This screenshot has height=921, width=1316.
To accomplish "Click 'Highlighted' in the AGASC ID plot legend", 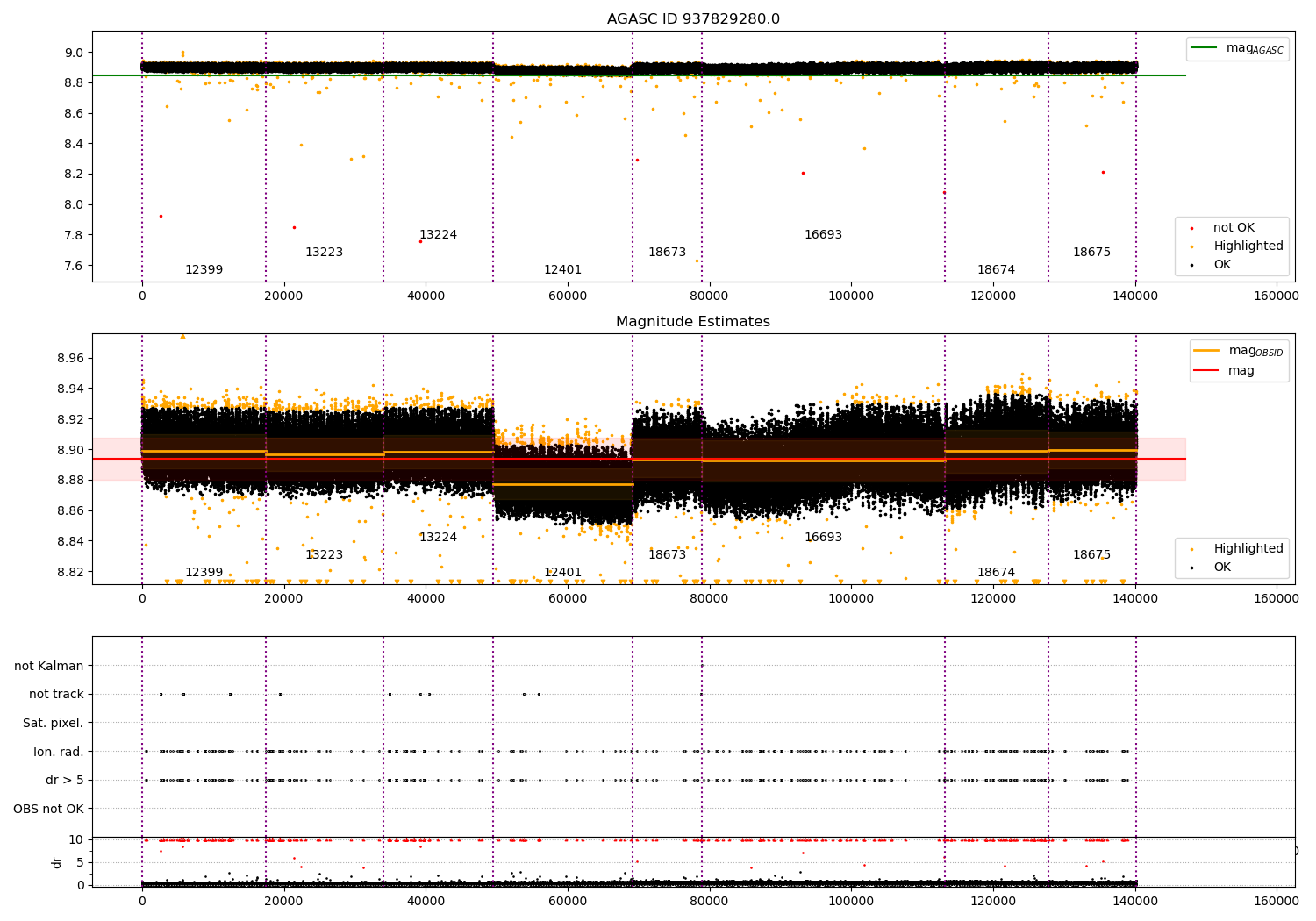I will pyautogui.click(x=1248, y=246).
